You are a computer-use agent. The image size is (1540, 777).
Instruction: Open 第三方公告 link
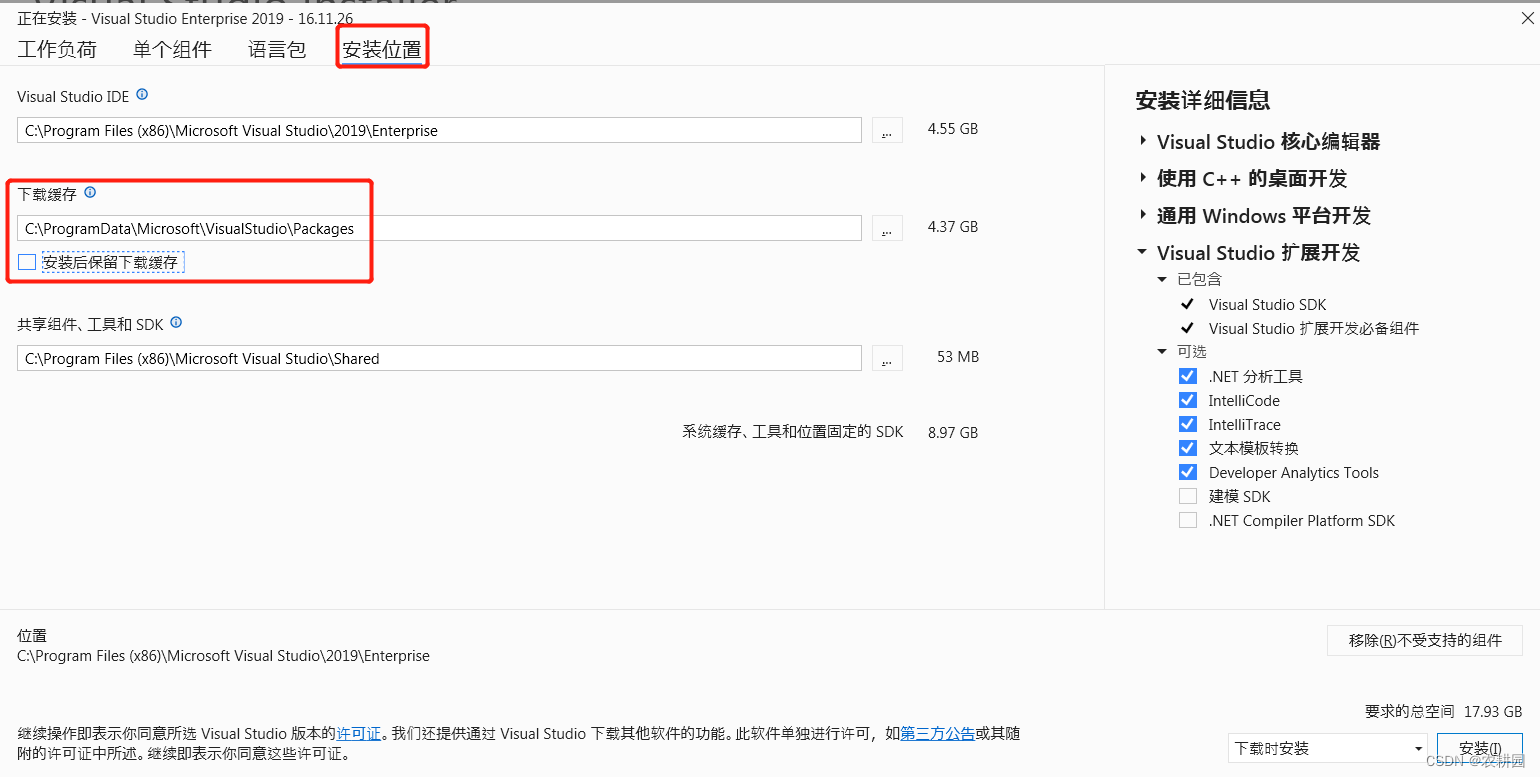[938, 733]
